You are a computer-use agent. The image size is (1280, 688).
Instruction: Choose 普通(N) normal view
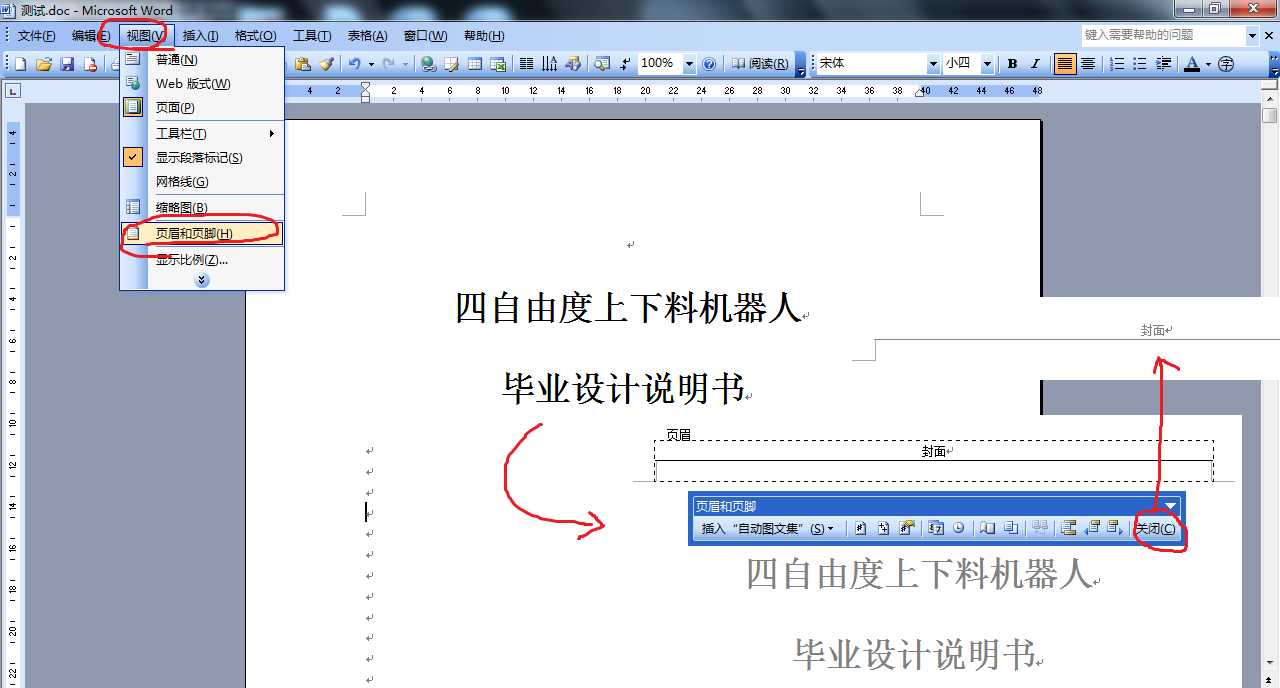(202, 60)
